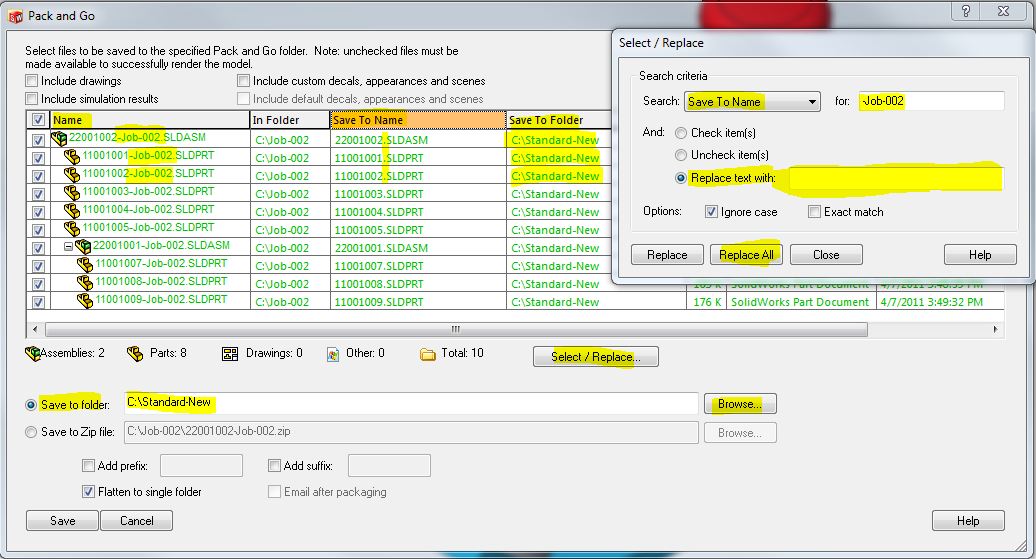Click the Add prefix text field

[201, 465]
